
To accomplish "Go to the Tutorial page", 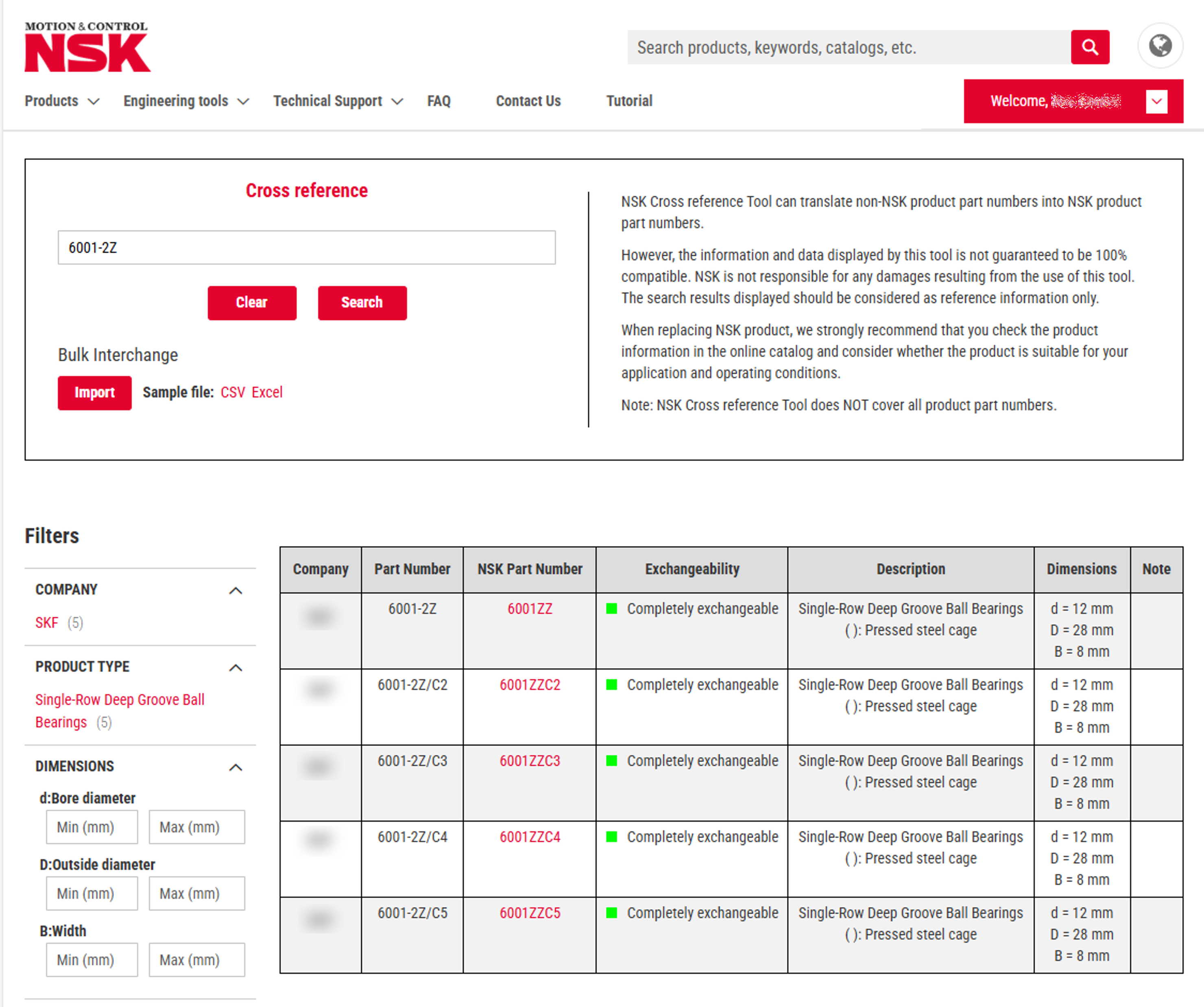I will [x=628, y=101].
